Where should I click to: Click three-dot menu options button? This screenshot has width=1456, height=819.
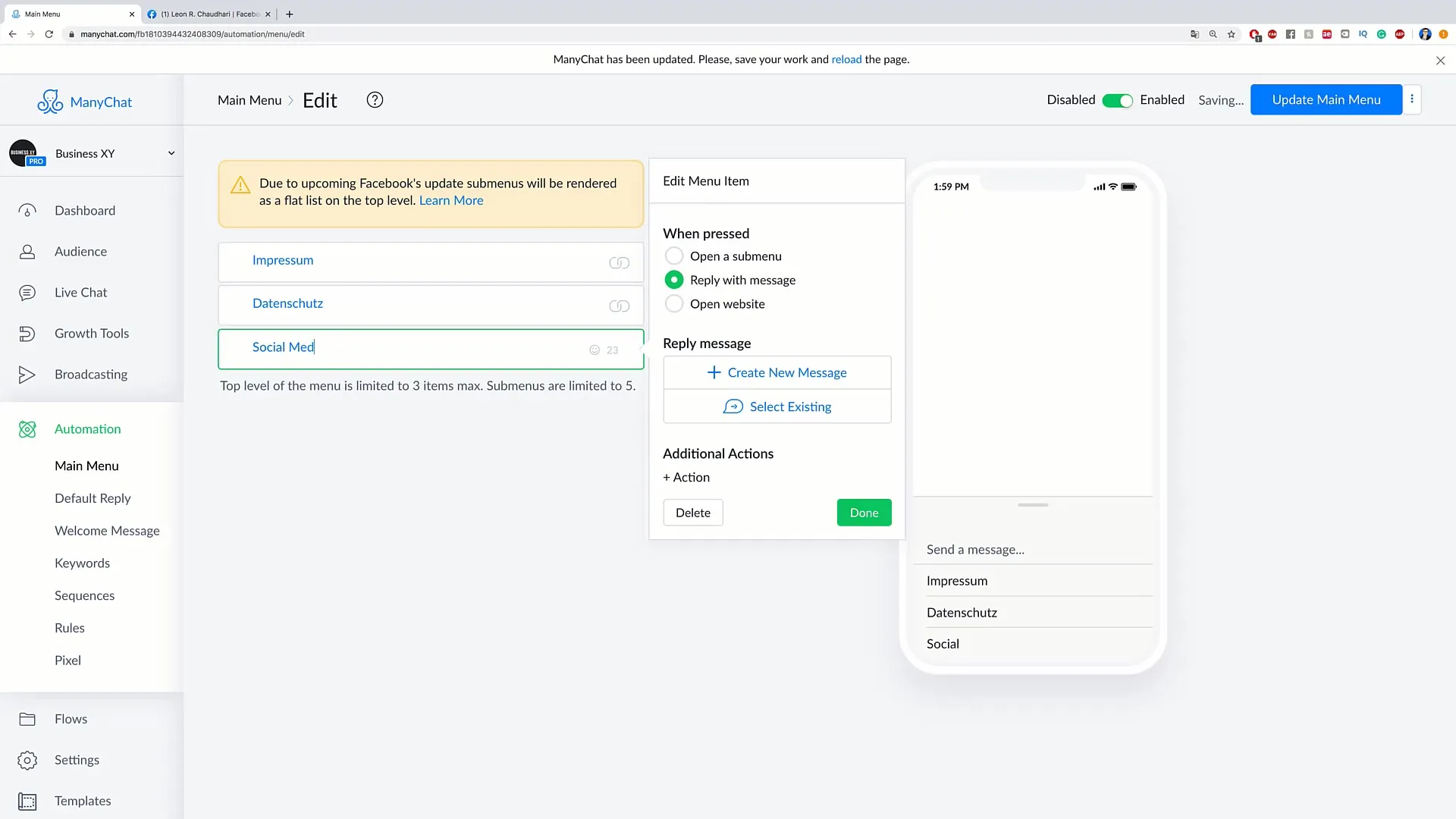(1413, 99)
